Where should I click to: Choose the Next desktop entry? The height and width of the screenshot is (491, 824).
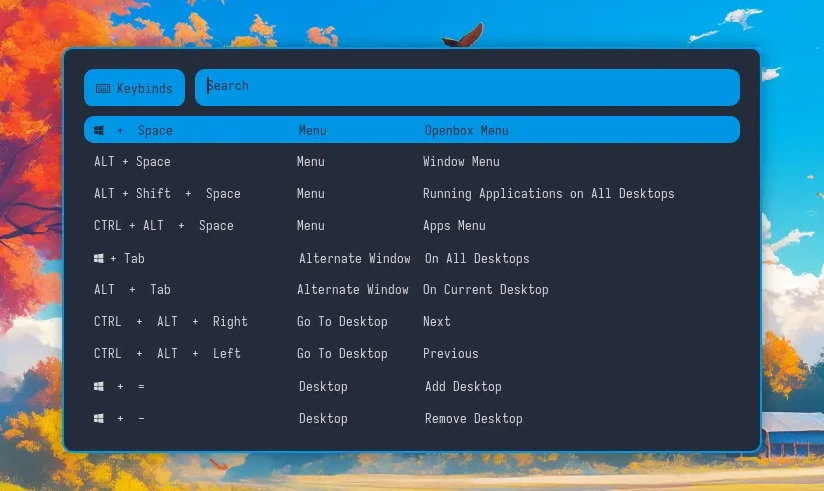pyautogui.click(x=436, y=321)
